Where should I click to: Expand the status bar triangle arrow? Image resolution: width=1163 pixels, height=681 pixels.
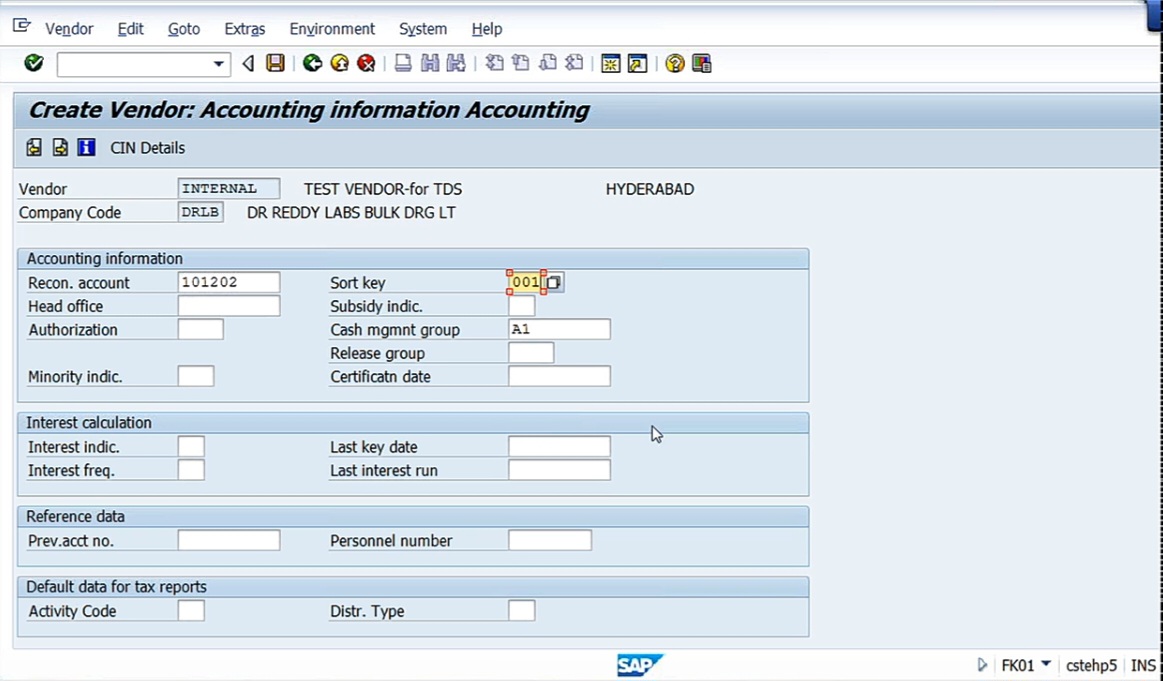(x=982, y=665)
